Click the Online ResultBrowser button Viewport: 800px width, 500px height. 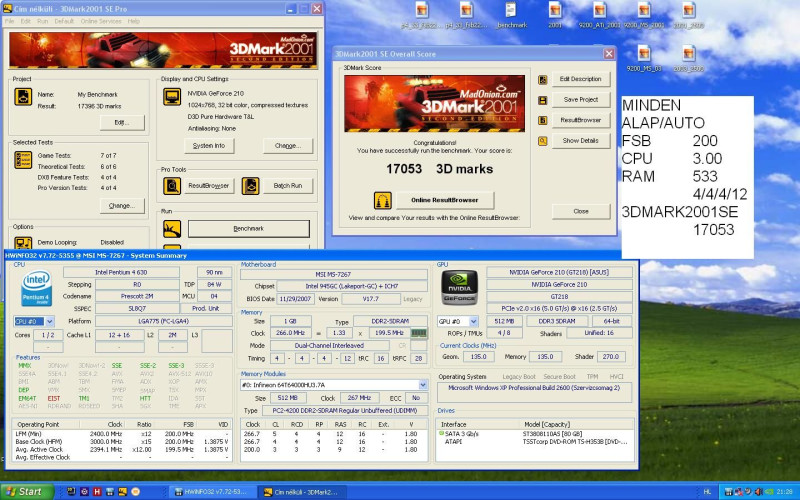(x=445, y=200)
